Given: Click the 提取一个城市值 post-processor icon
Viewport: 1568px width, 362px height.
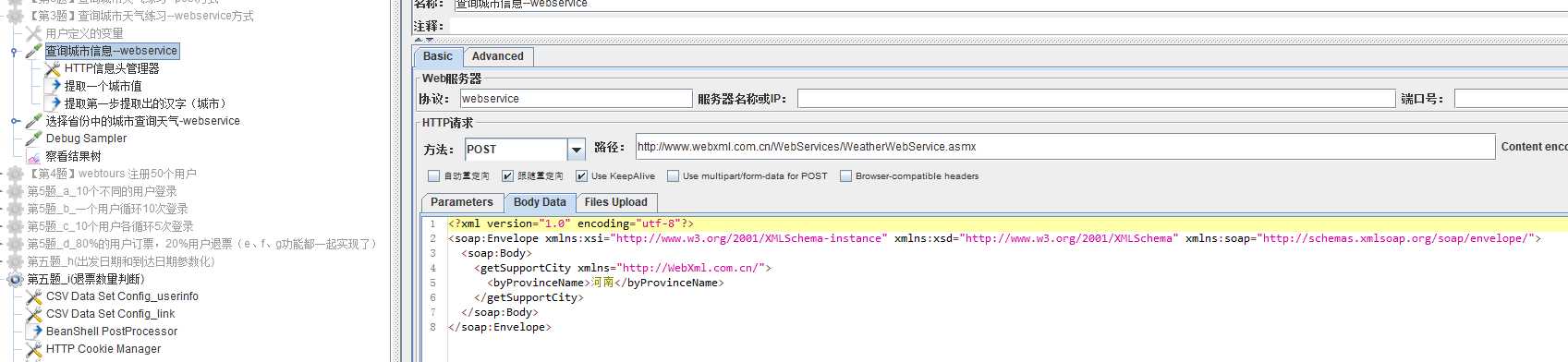Looking at the screenshot, I should pyautogui.click(x=53, y=86).
